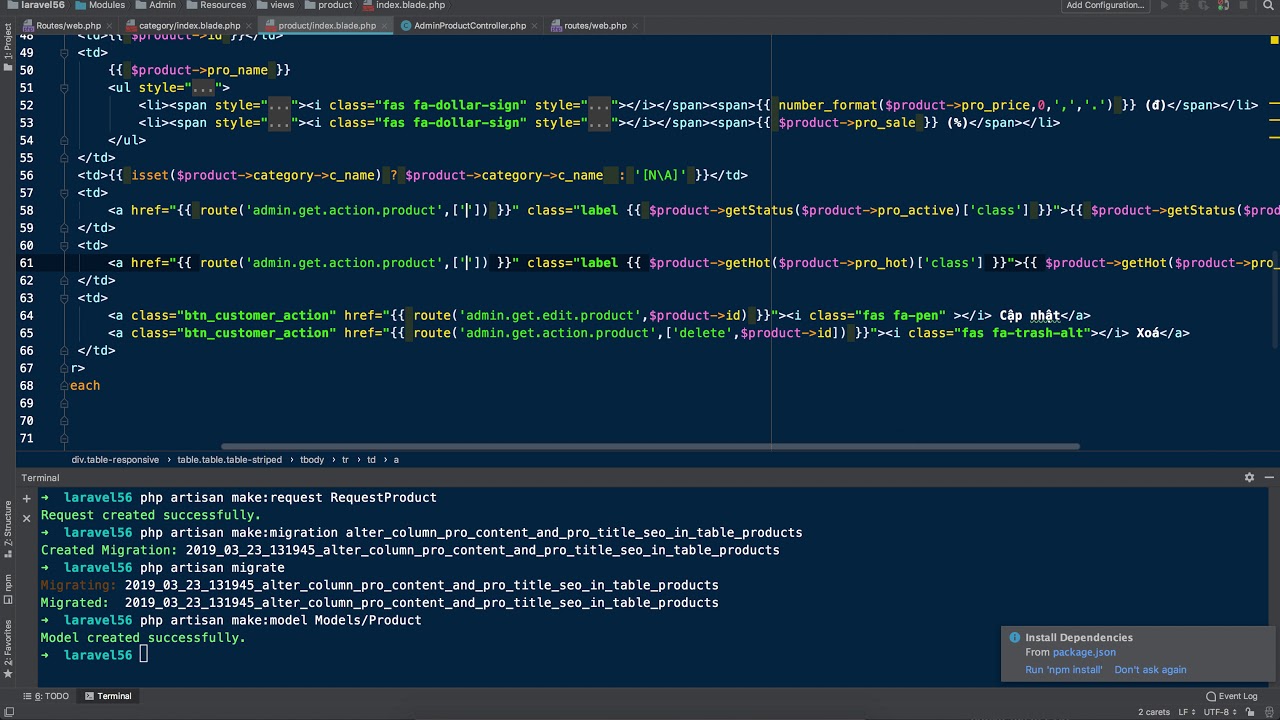
Task: Close the product/index.blade.php tab
Action: click(x=385, y=26)
